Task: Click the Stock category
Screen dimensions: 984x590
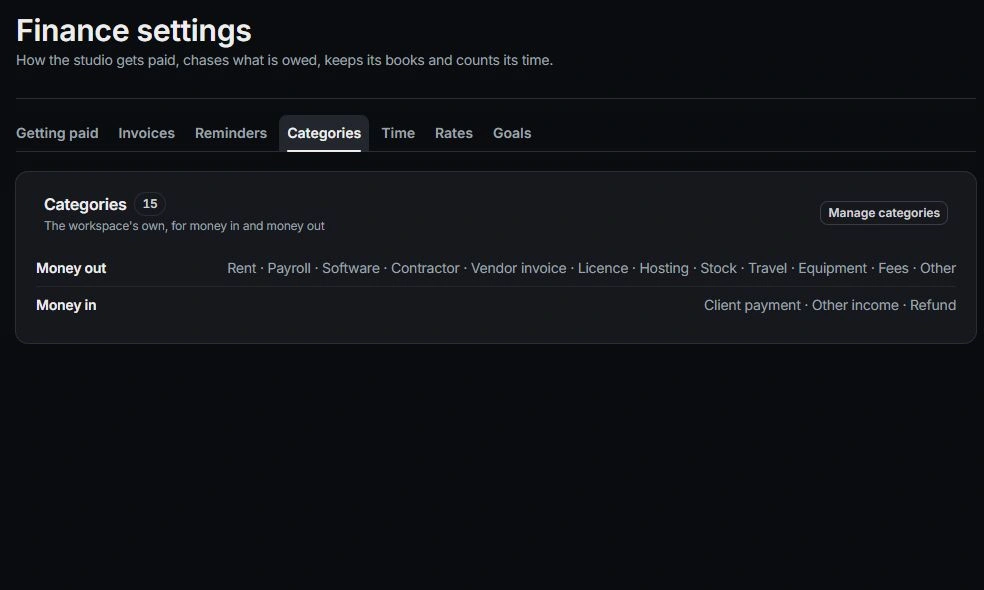Action: tap(718, 268)
